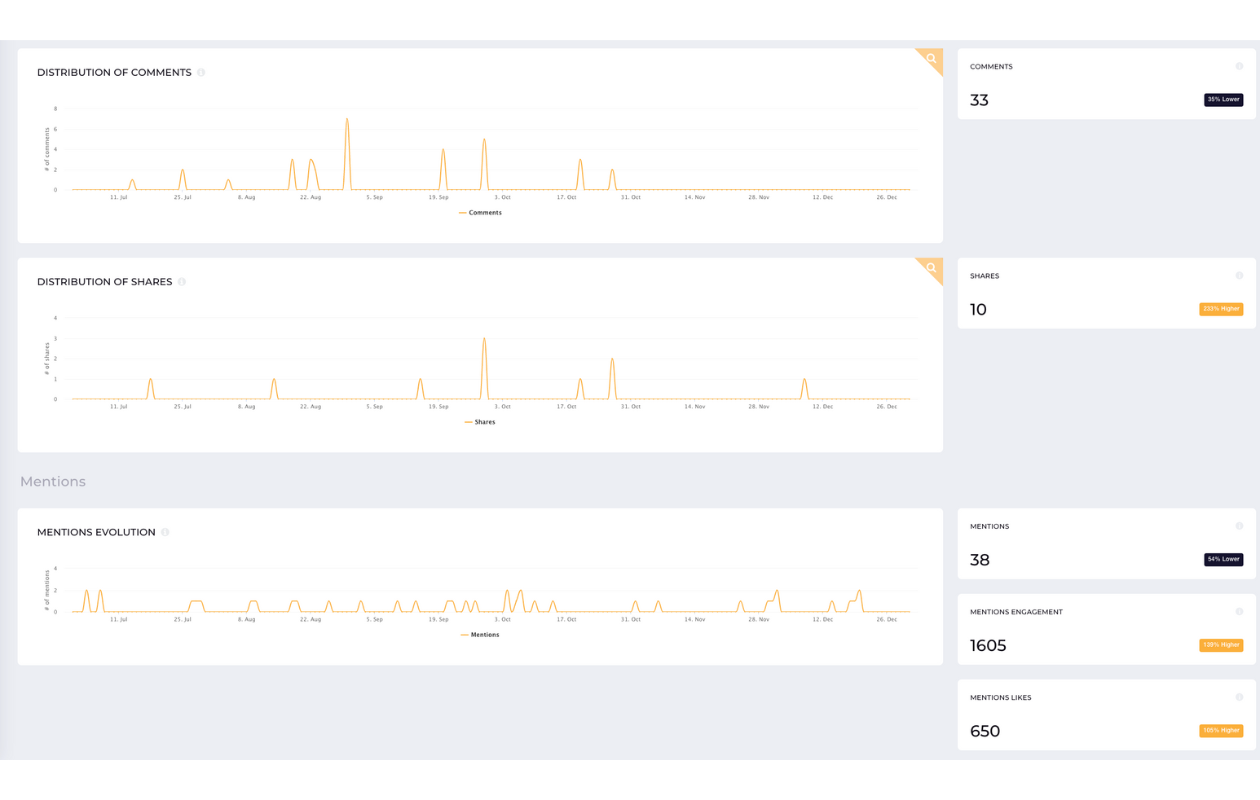1260x800 pixels.
Task: Click tallest peak in comments chart
Action: click(347, 120)
